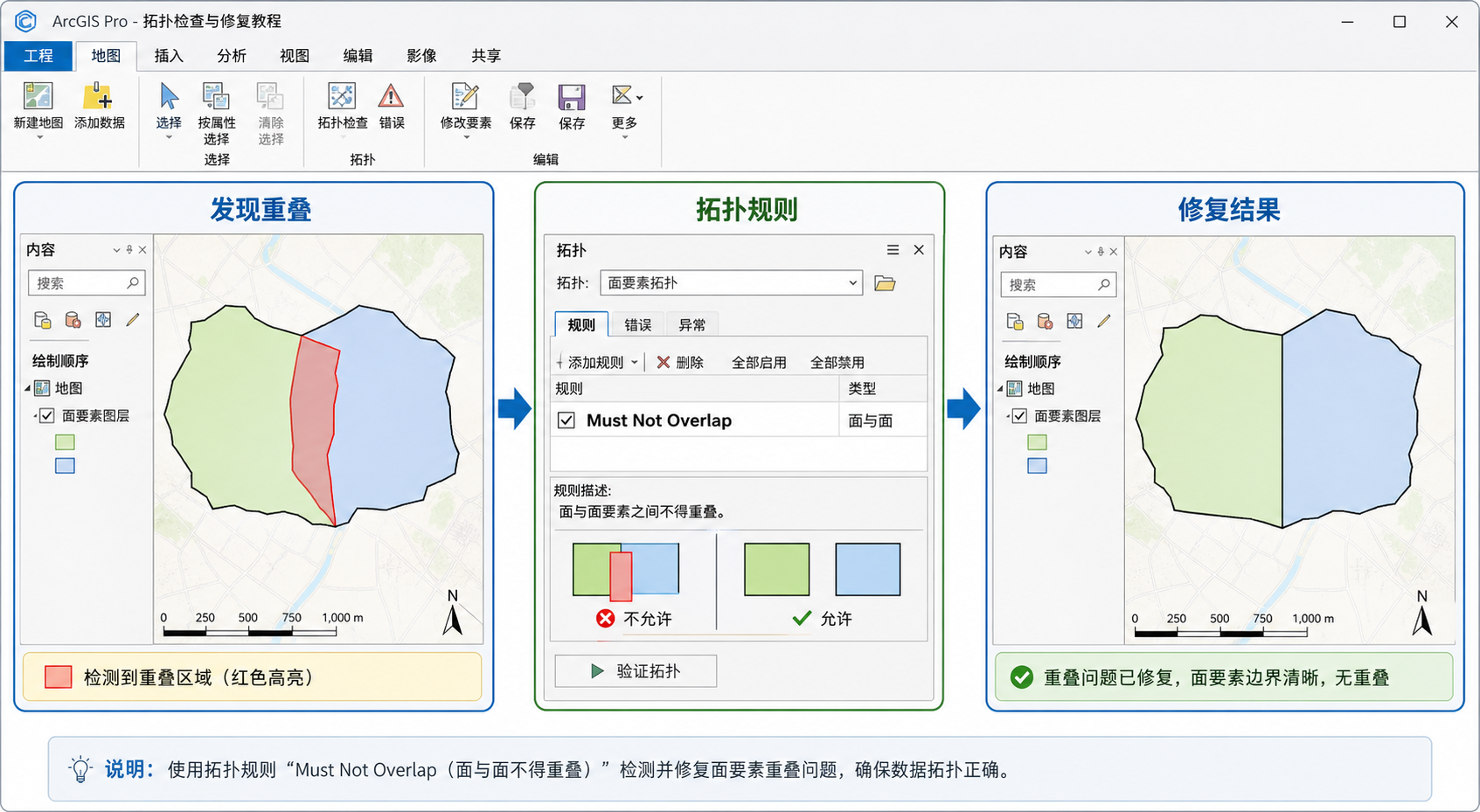Open the 更多 editing tools
Image resolution: width=1480 pixels, height=812 pixels.
click(624, 95)
